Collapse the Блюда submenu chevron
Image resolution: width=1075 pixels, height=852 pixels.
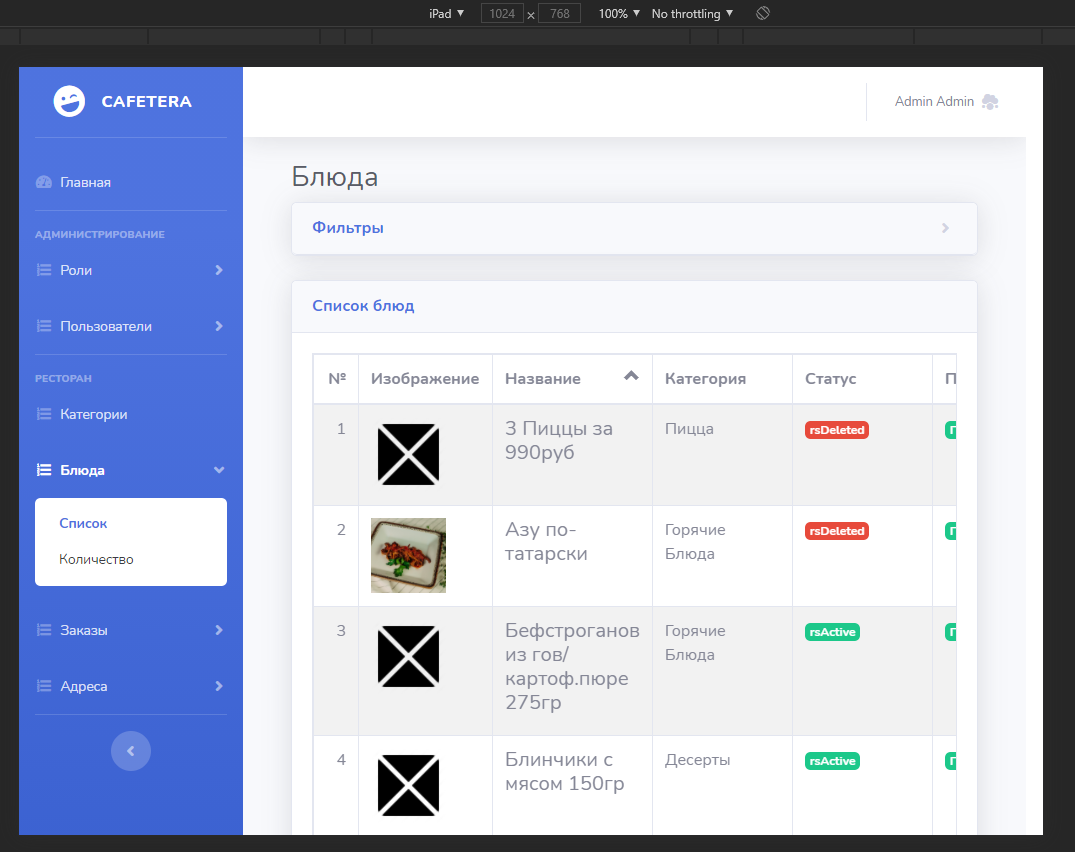(x=218, y=470)
